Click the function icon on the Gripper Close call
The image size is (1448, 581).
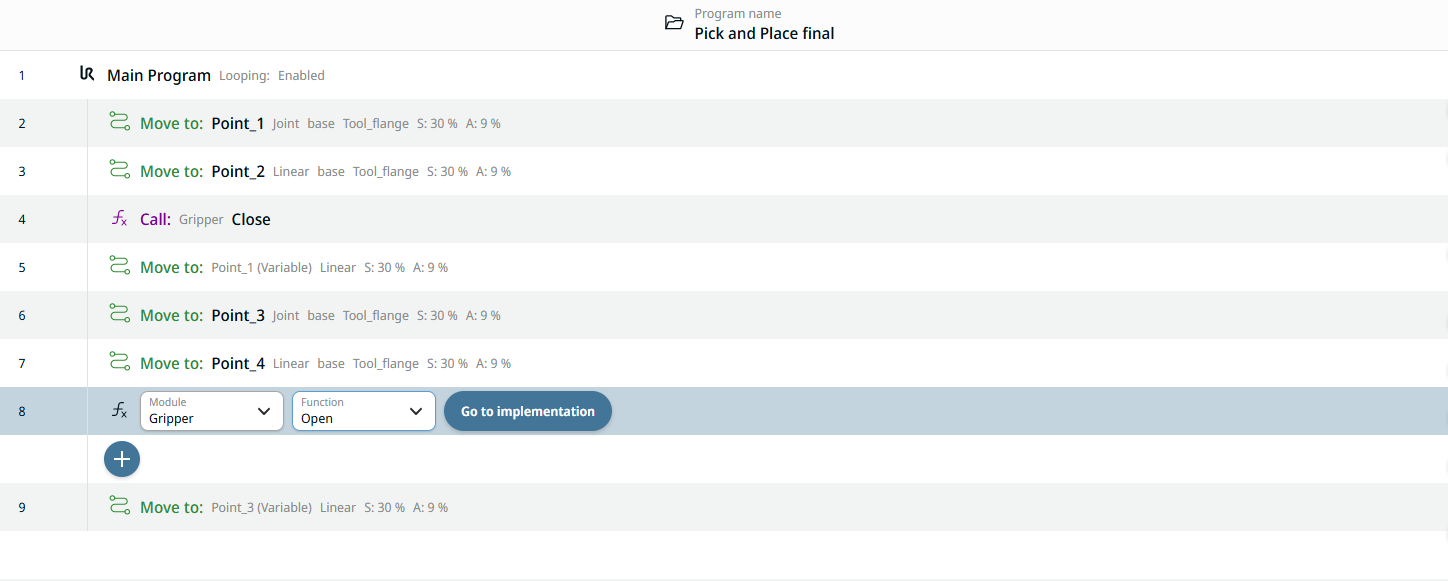[x=119, y=219]
